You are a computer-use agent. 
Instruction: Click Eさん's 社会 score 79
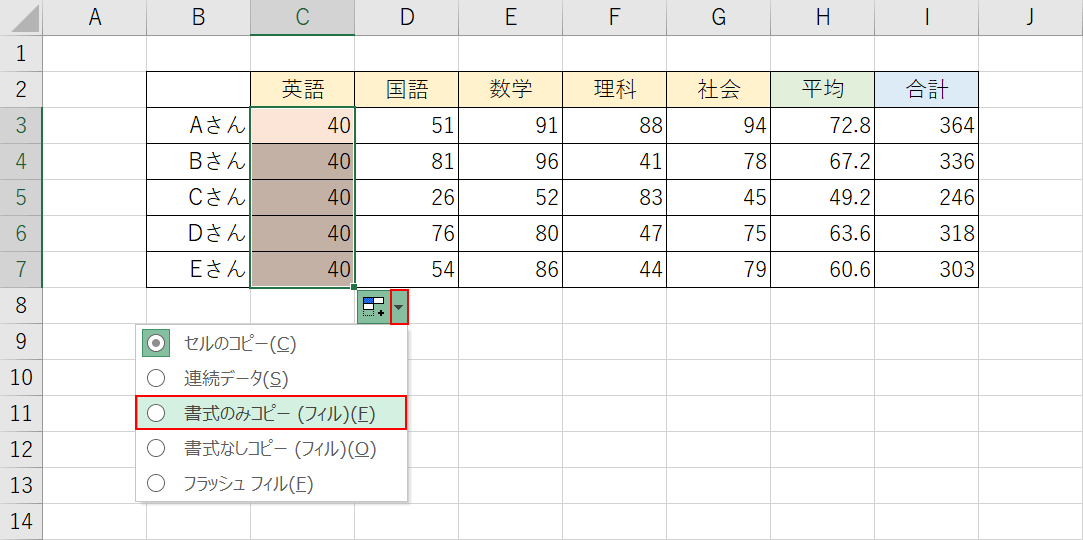coord(718,269)
